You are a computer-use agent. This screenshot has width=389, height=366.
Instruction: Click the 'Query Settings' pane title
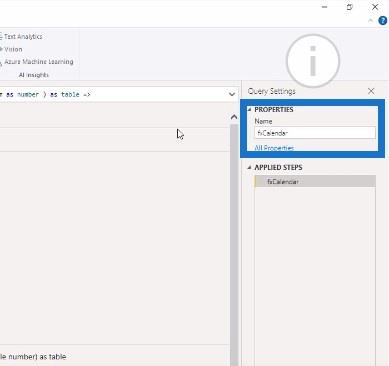[x=272, y=91]
